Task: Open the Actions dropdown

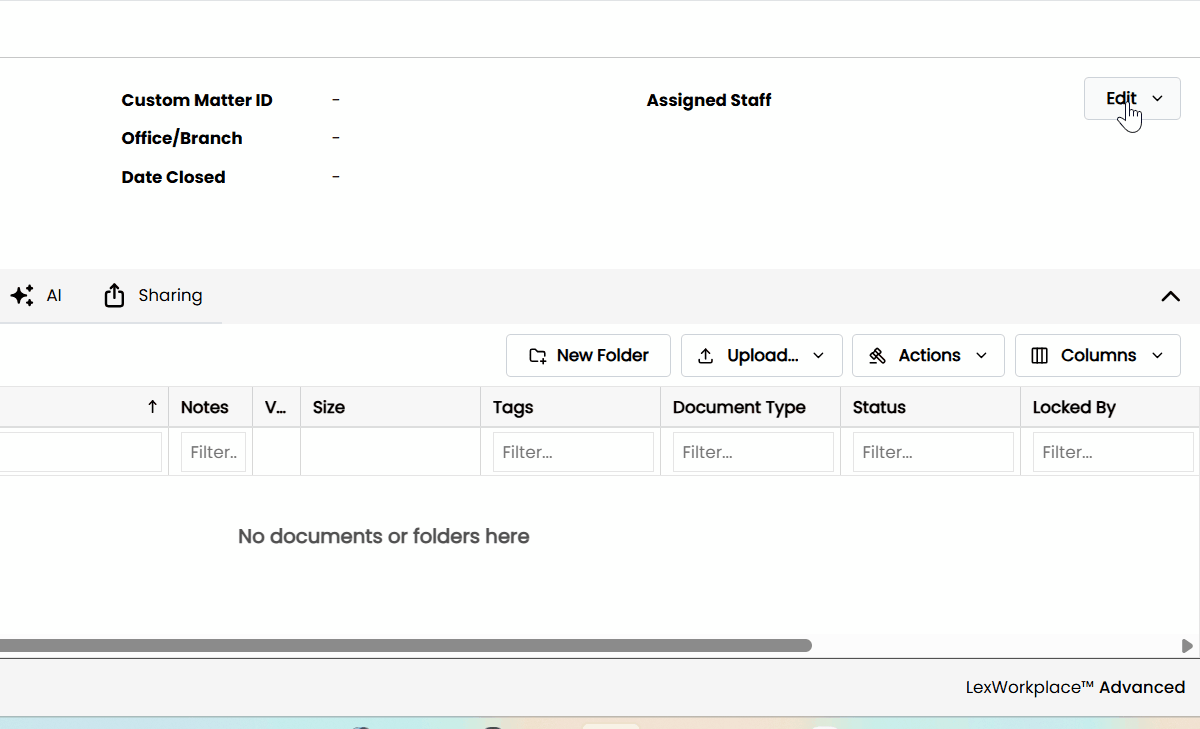Action: 928,355
